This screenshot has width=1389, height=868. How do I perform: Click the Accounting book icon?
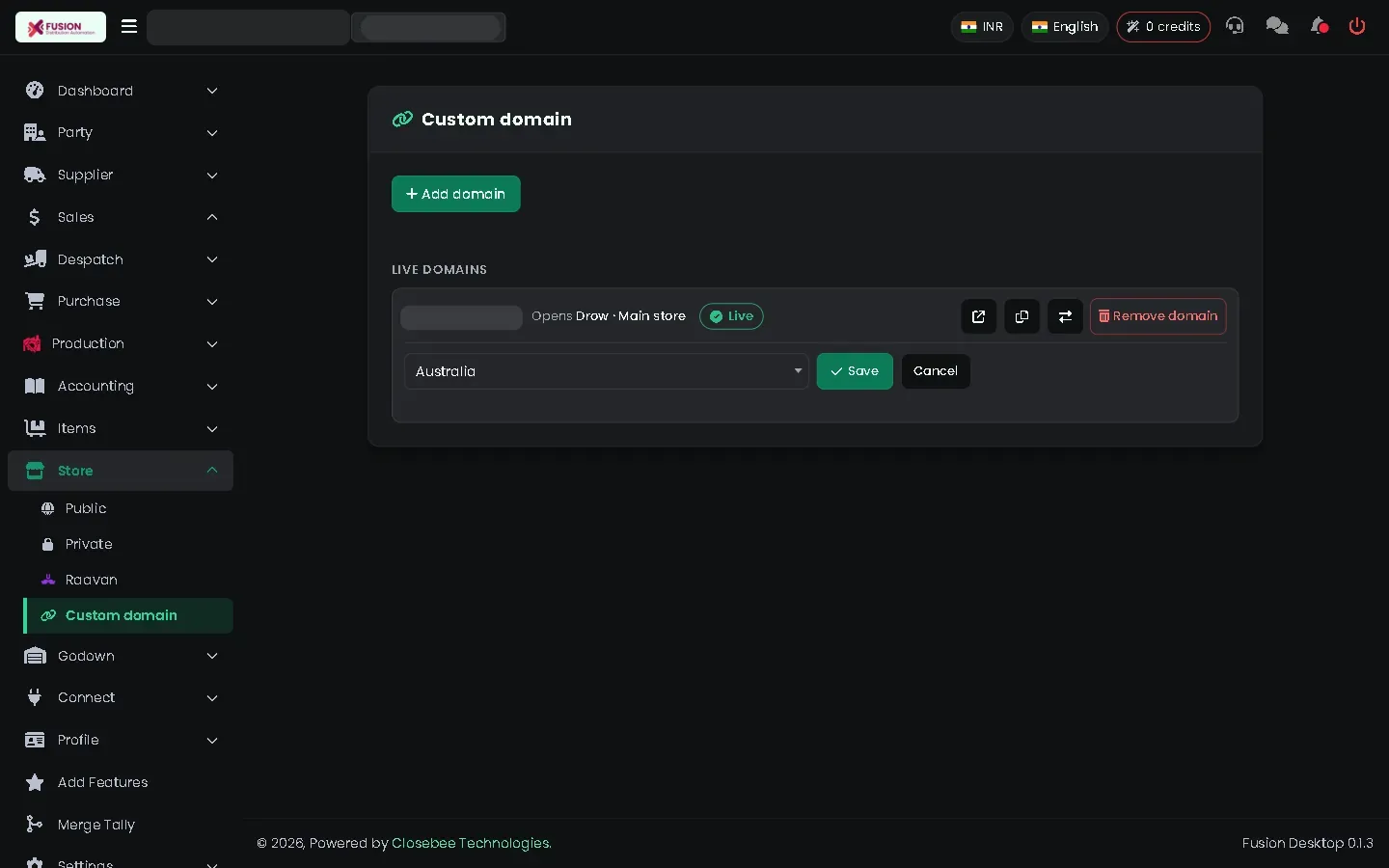(x=35, y=386)
